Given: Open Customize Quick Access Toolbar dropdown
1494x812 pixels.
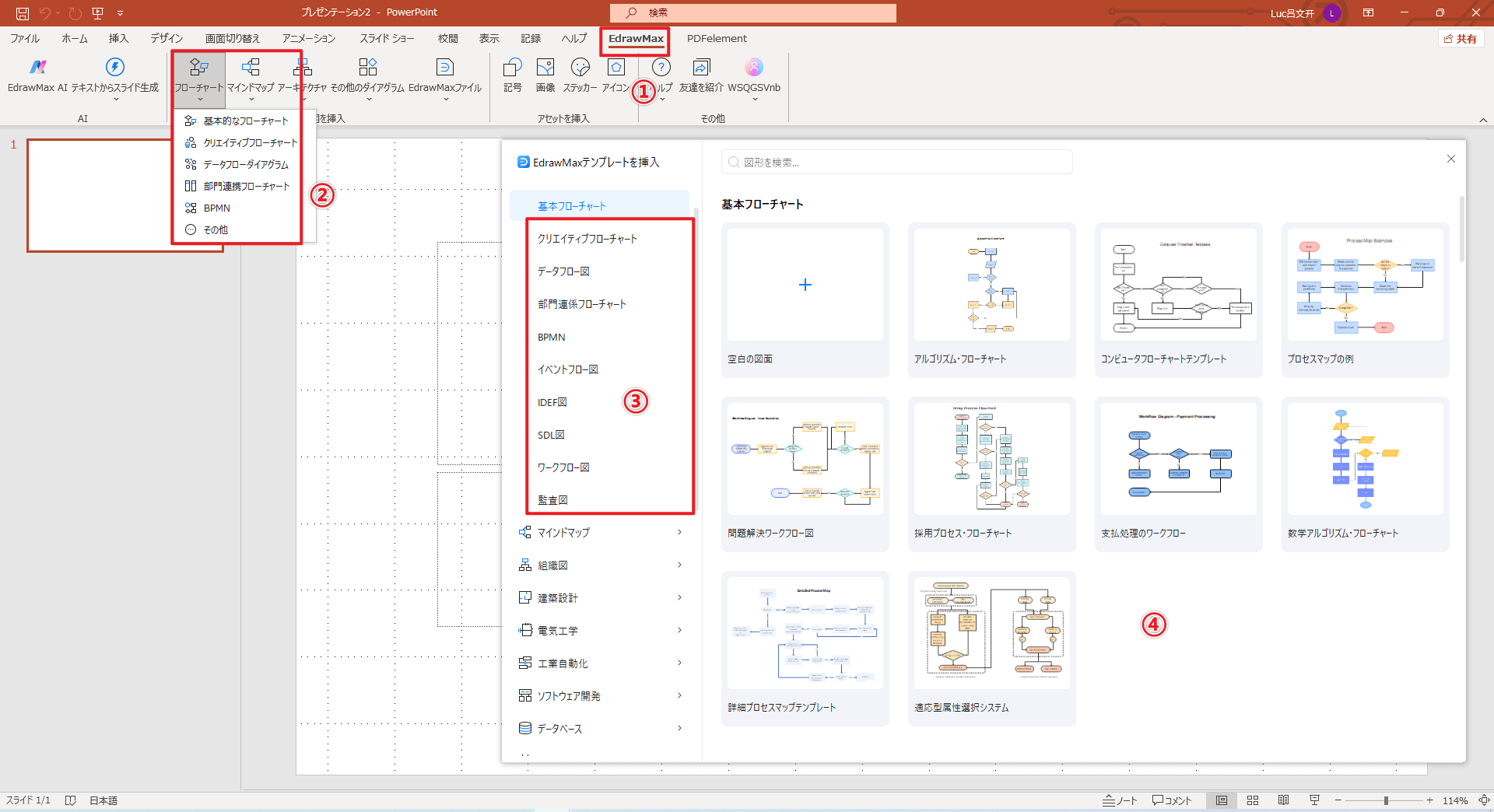Looking at the screenshot, I should pos(120,13).
